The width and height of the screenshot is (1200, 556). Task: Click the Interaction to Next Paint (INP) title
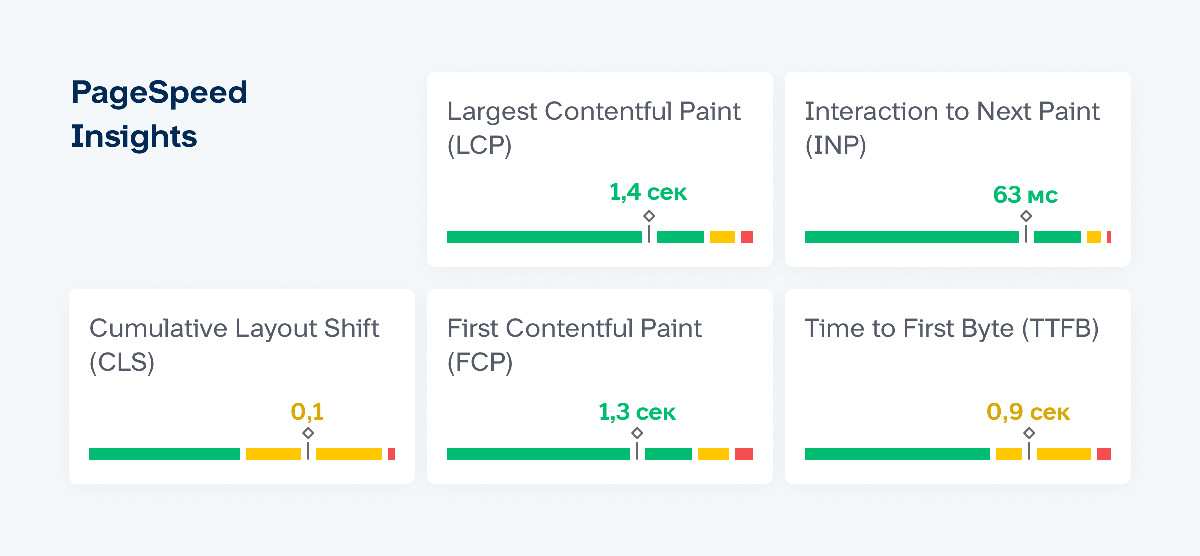click(952, 128)
